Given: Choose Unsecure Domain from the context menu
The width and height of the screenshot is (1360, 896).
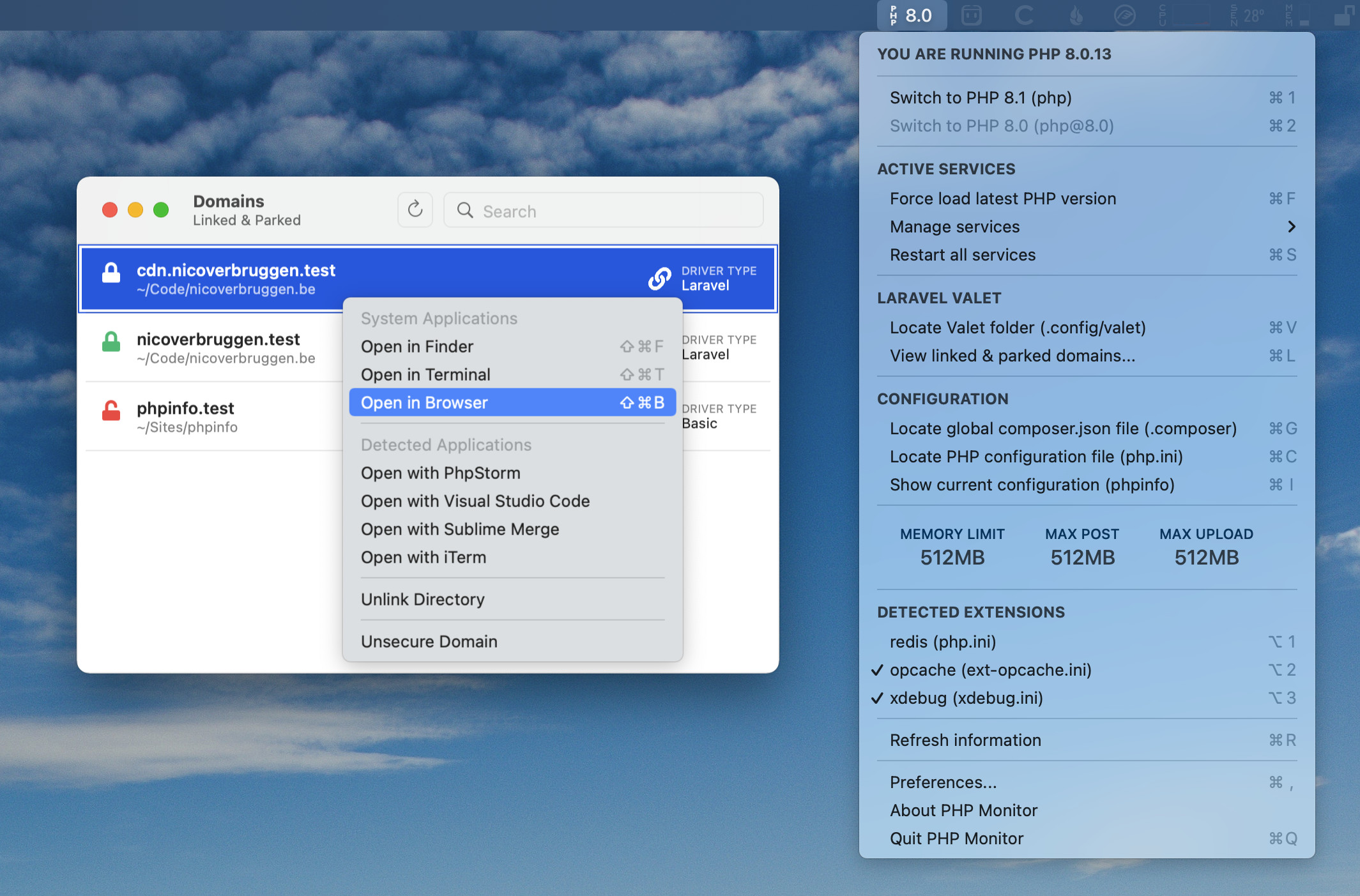Looking at the screenshot, I should (x=512, y=641).
